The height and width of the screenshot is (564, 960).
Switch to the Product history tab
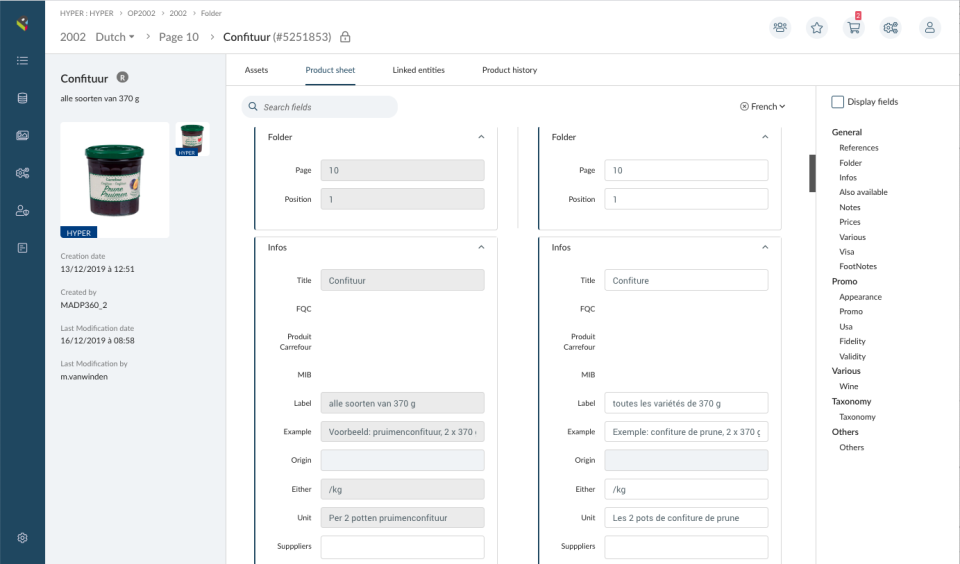(509, 70)
